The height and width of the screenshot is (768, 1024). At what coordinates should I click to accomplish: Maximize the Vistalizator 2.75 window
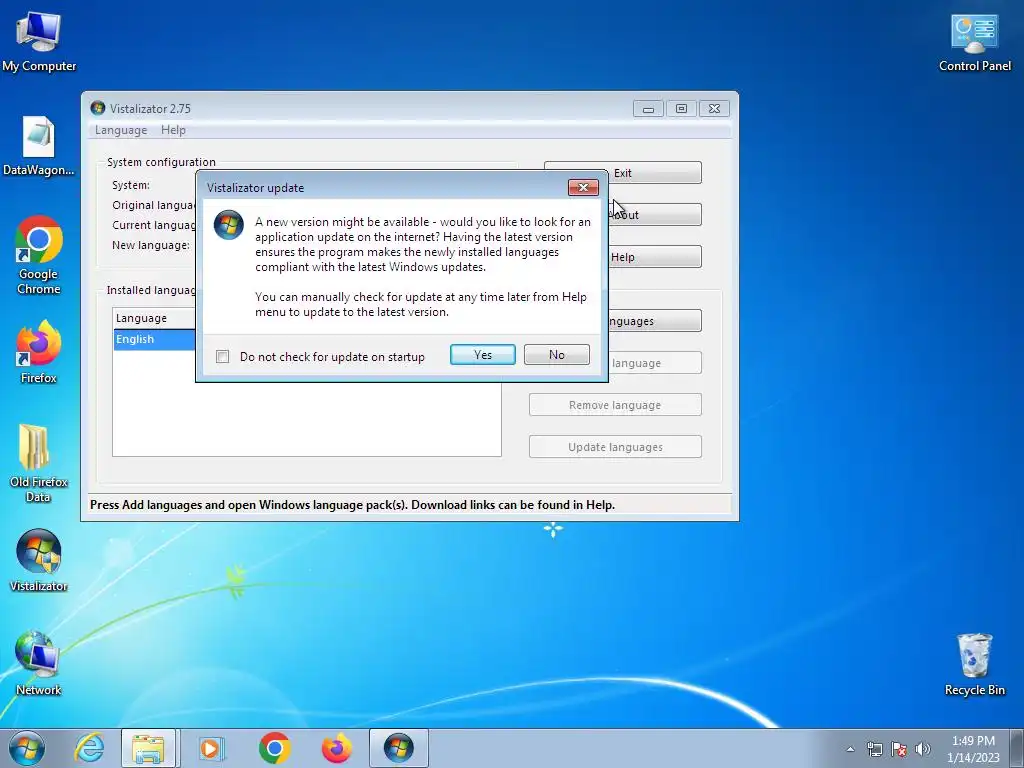[681, 108]
